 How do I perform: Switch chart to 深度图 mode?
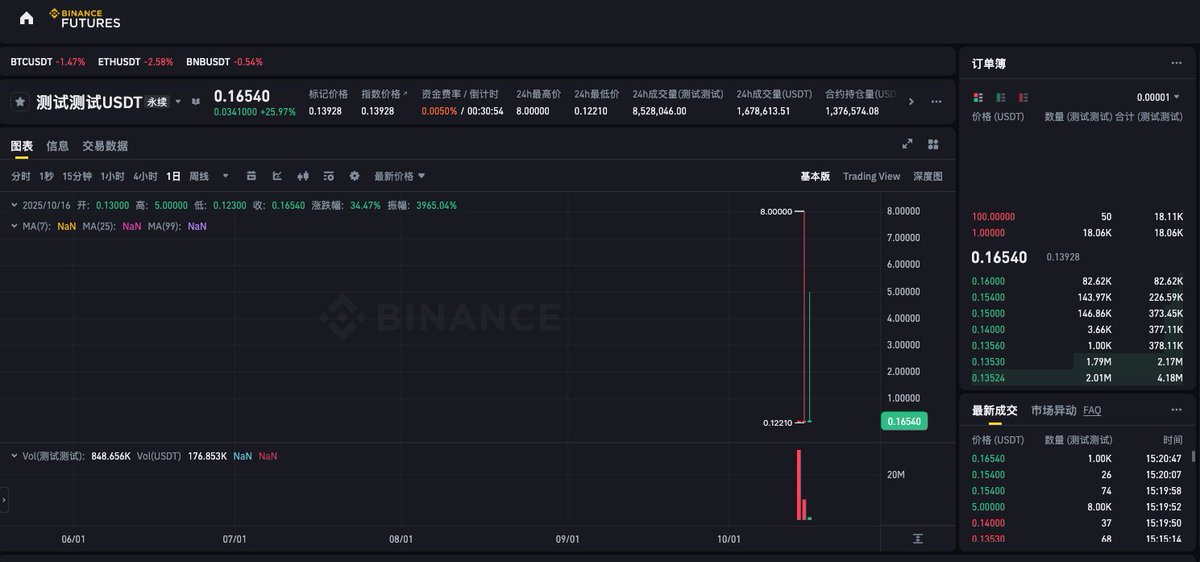pyautogui.click(x=928, y=176)
